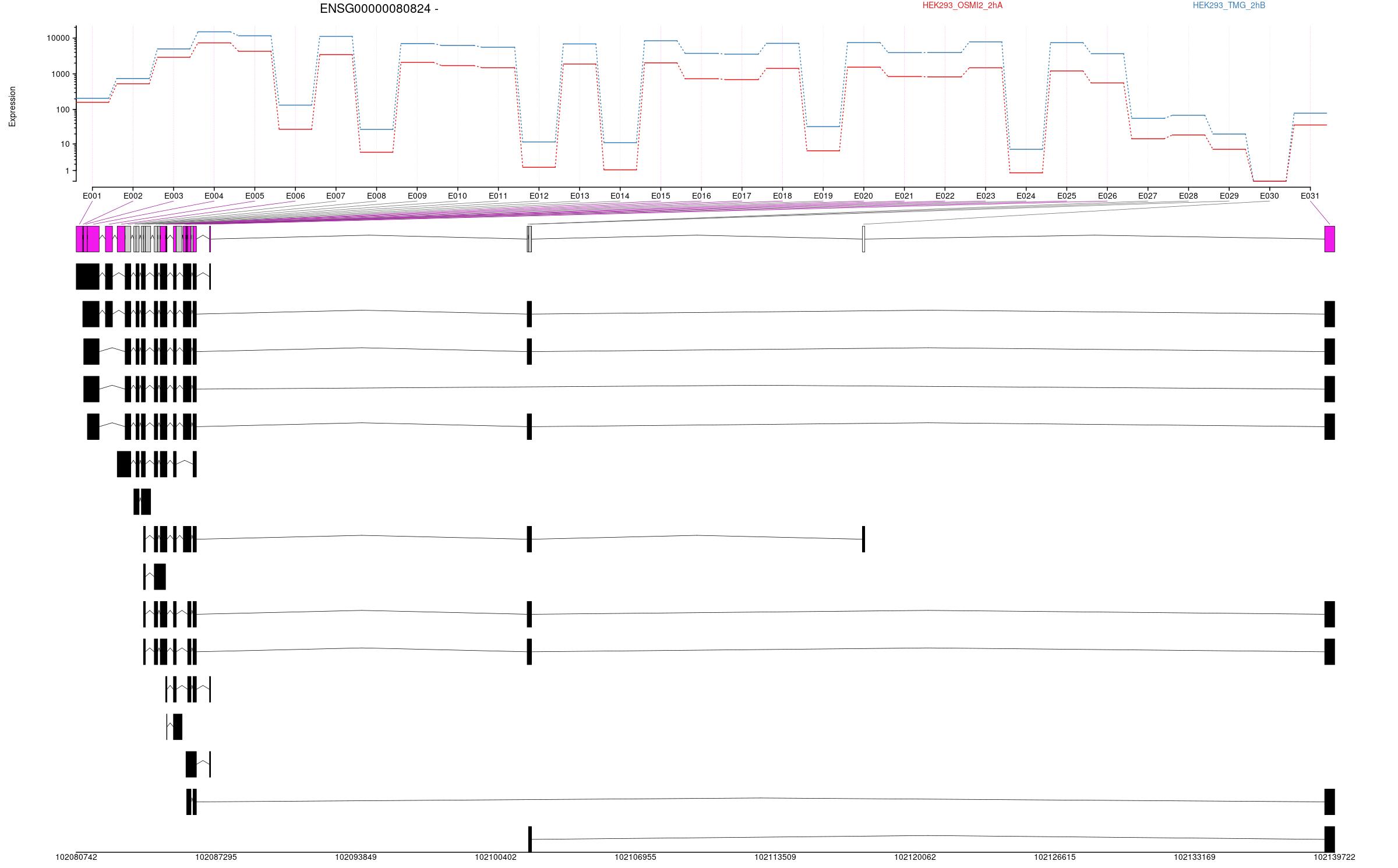
Task: Select the HEK293_TMG_2hB legend label
Action: [1228, 5]
